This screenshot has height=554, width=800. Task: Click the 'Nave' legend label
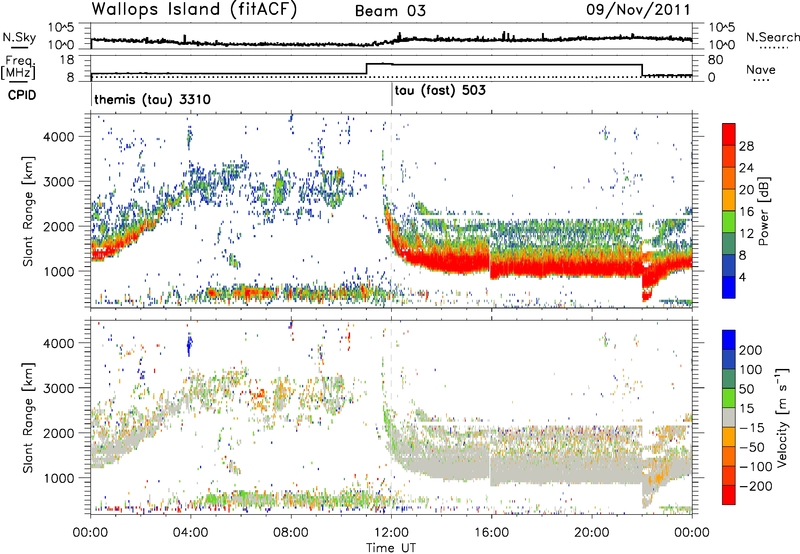(x=761, y=69)
